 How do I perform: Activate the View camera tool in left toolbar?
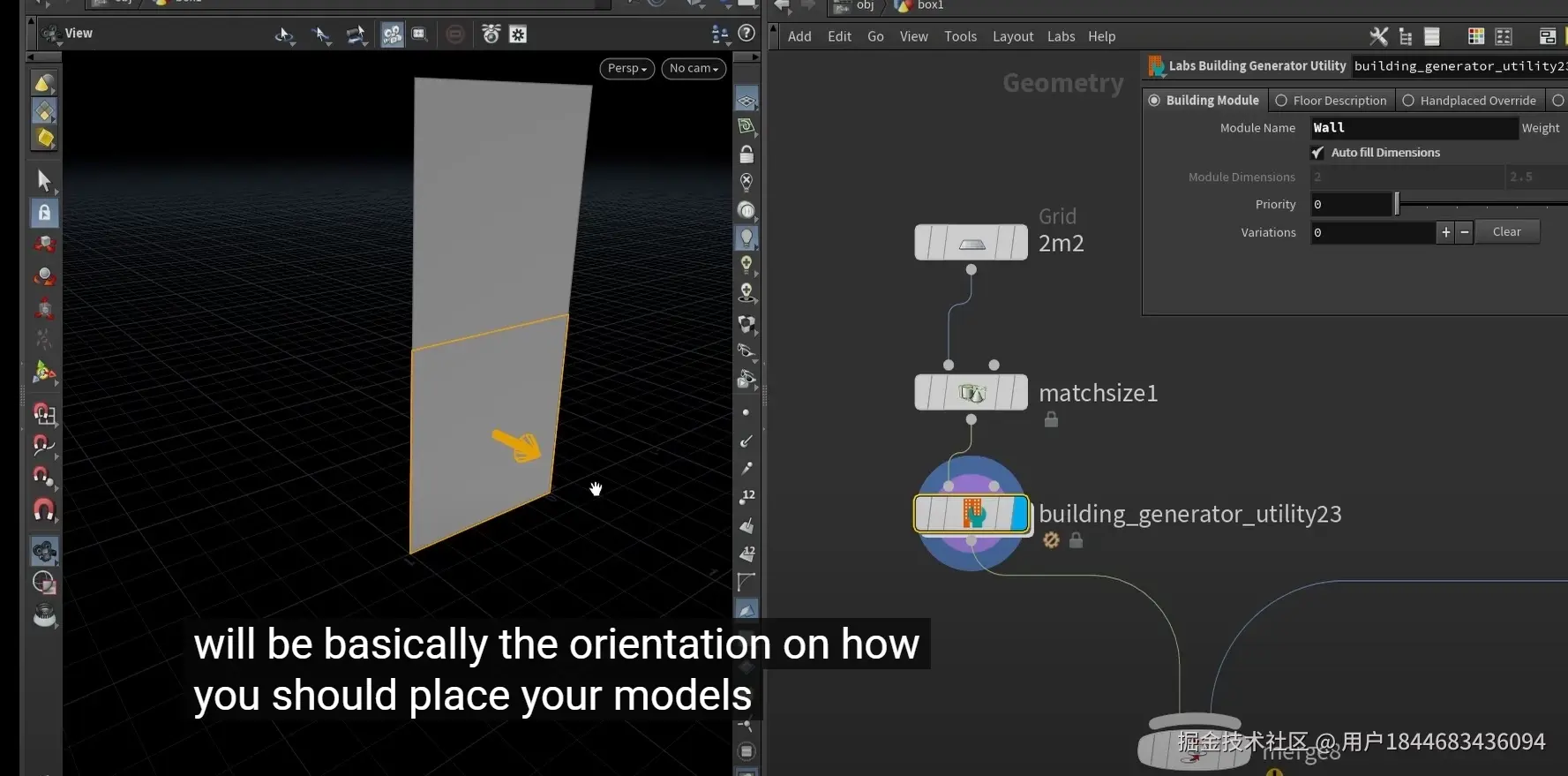(x=43, y=552)
